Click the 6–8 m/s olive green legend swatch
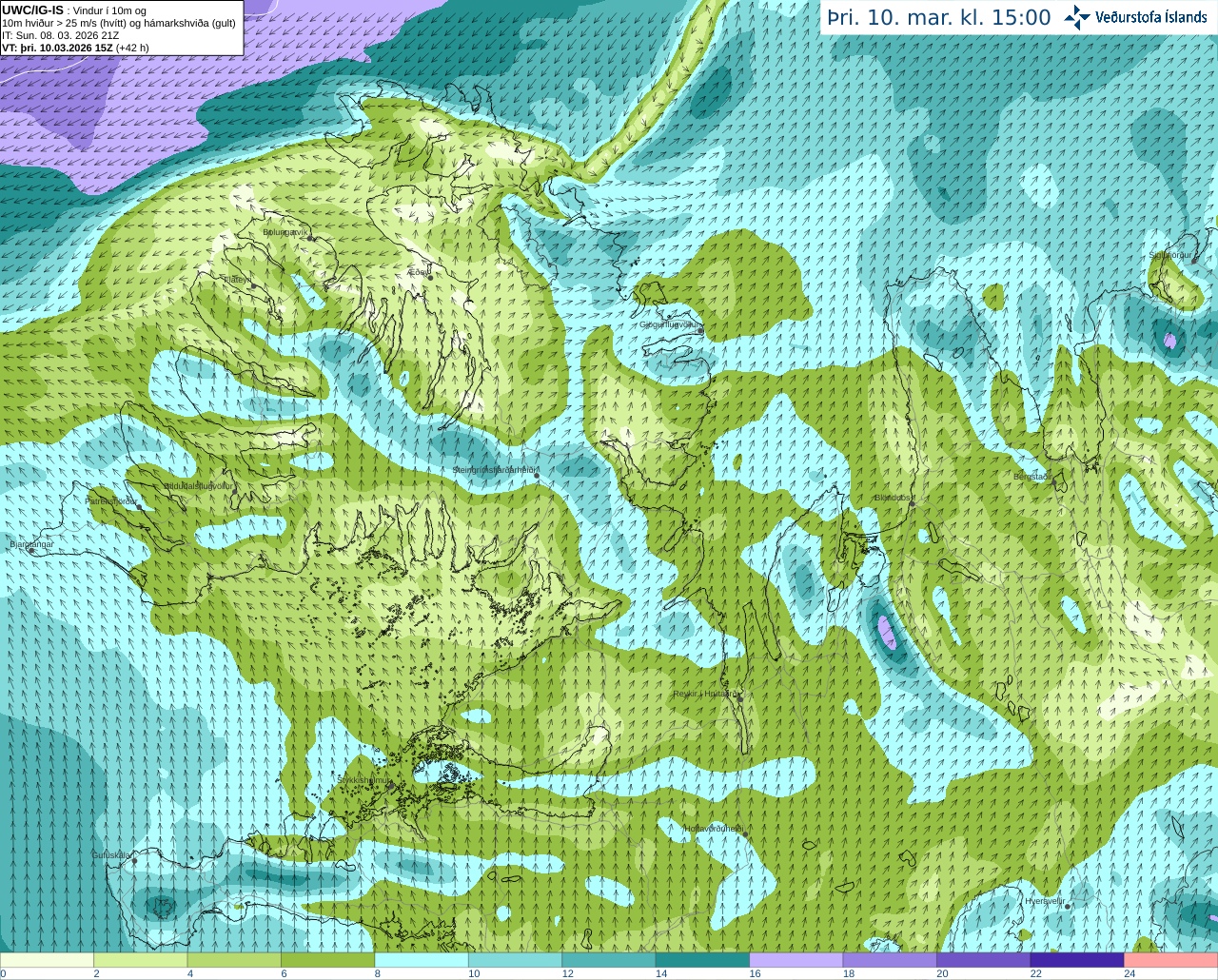Screen dimensions: 1218x980 (x=327, y=960)
